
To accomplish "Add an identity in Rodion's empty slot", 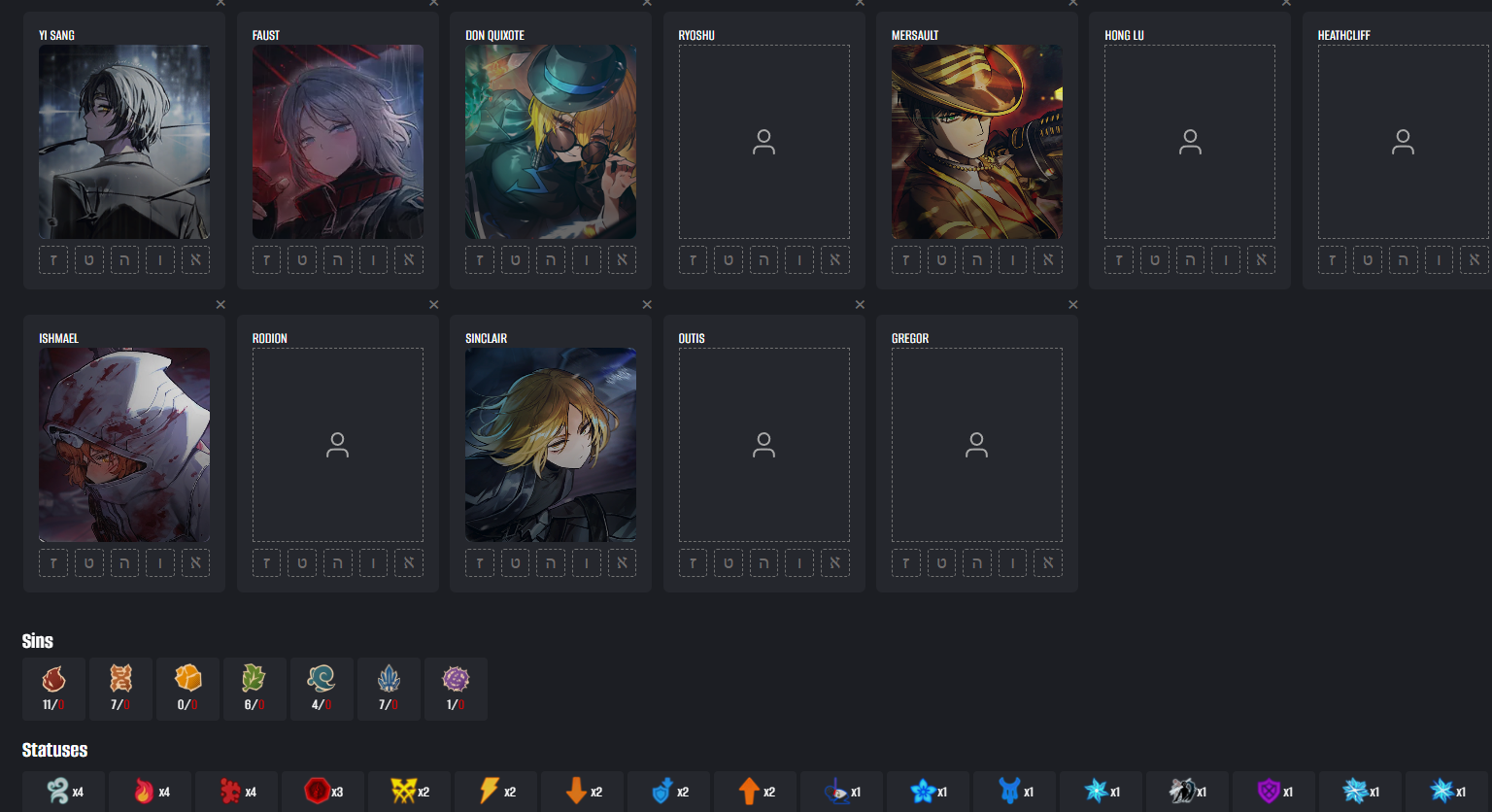I will 338,445.
